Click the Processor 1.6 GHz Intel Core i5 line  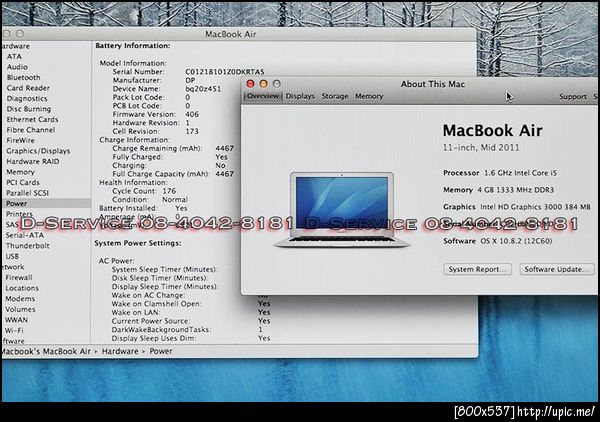pos(500,173)
